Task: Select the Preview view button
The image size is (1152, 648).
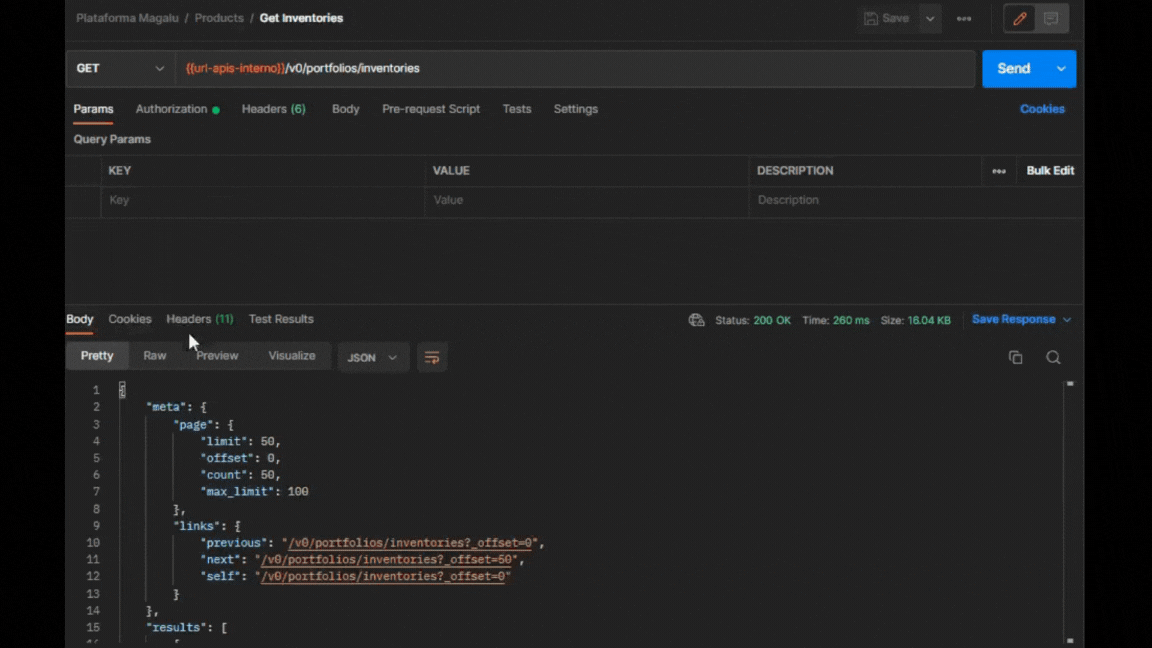Action: point(217,356)
